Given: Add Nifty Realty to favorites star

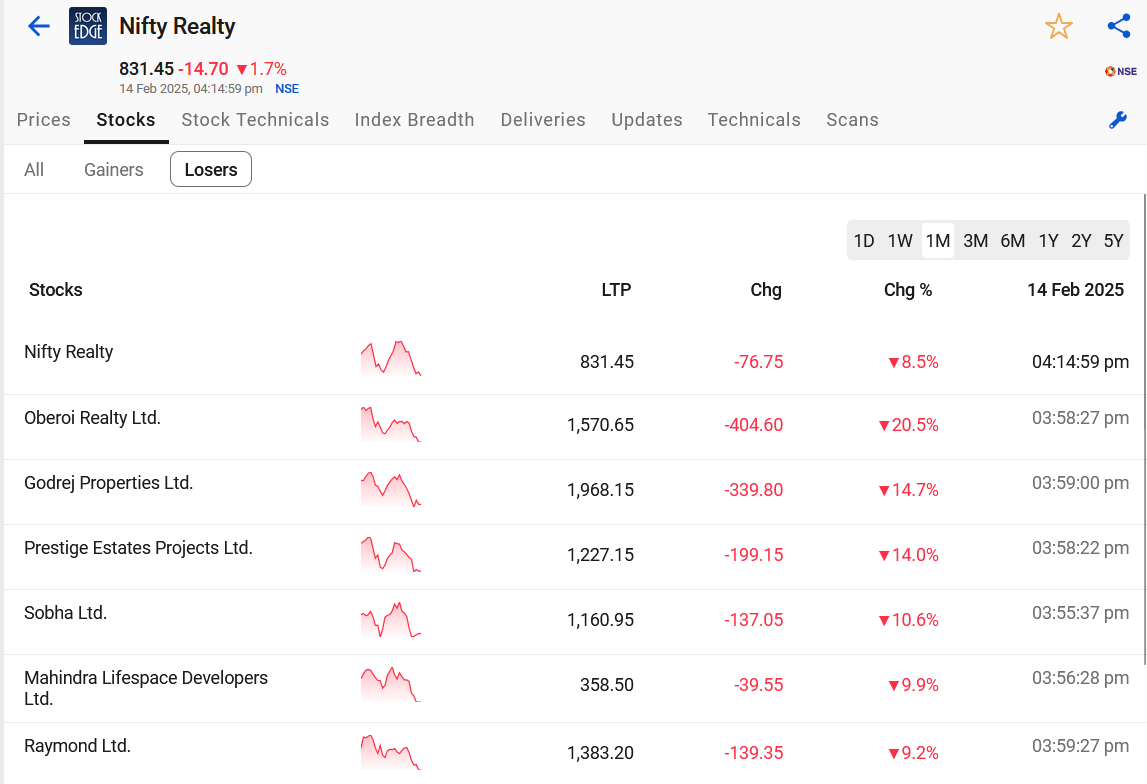Looking at the screenshot, I should coord(1058,27).
